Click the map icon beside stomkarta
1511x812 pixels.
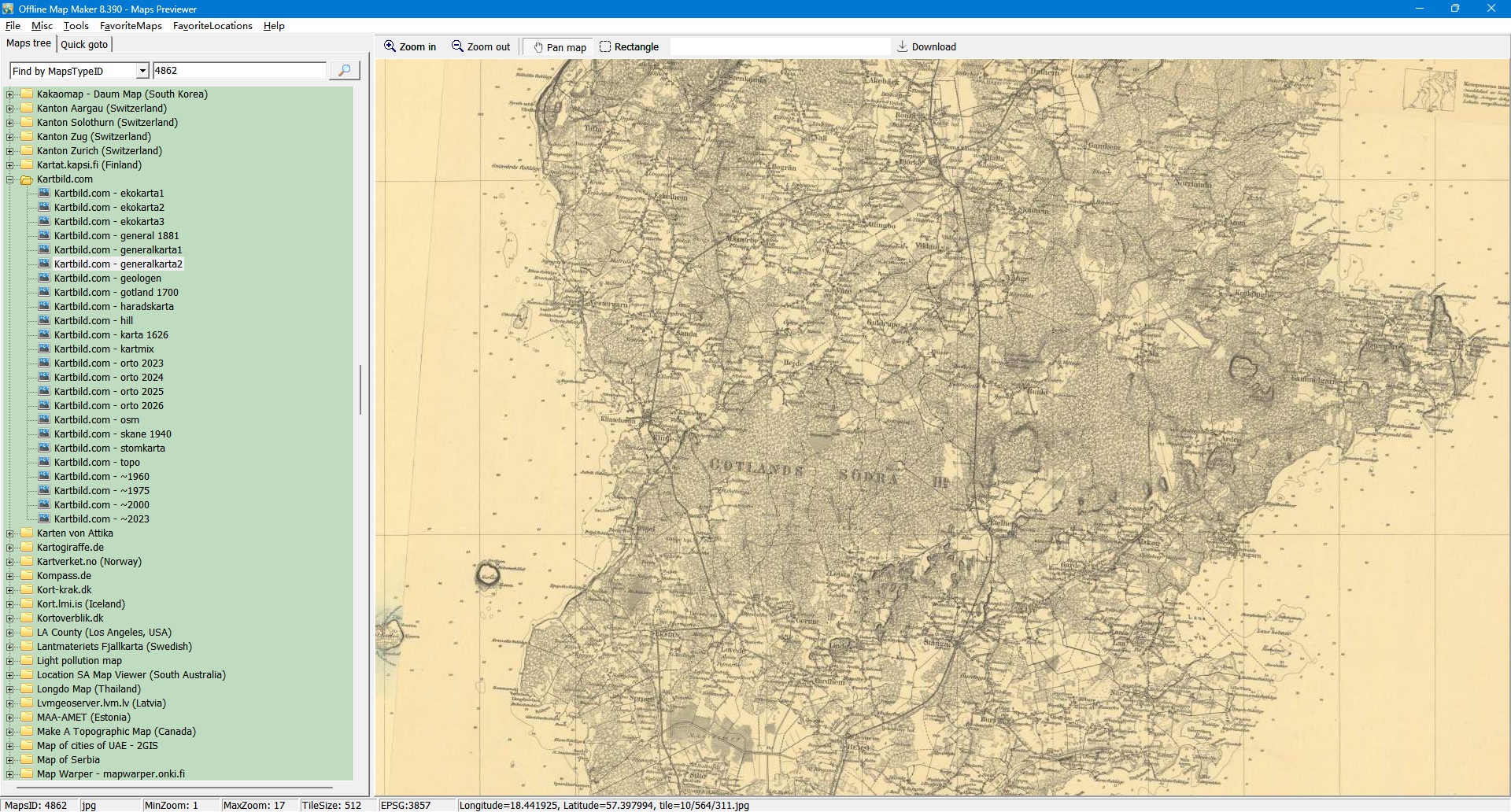[44, 448]
